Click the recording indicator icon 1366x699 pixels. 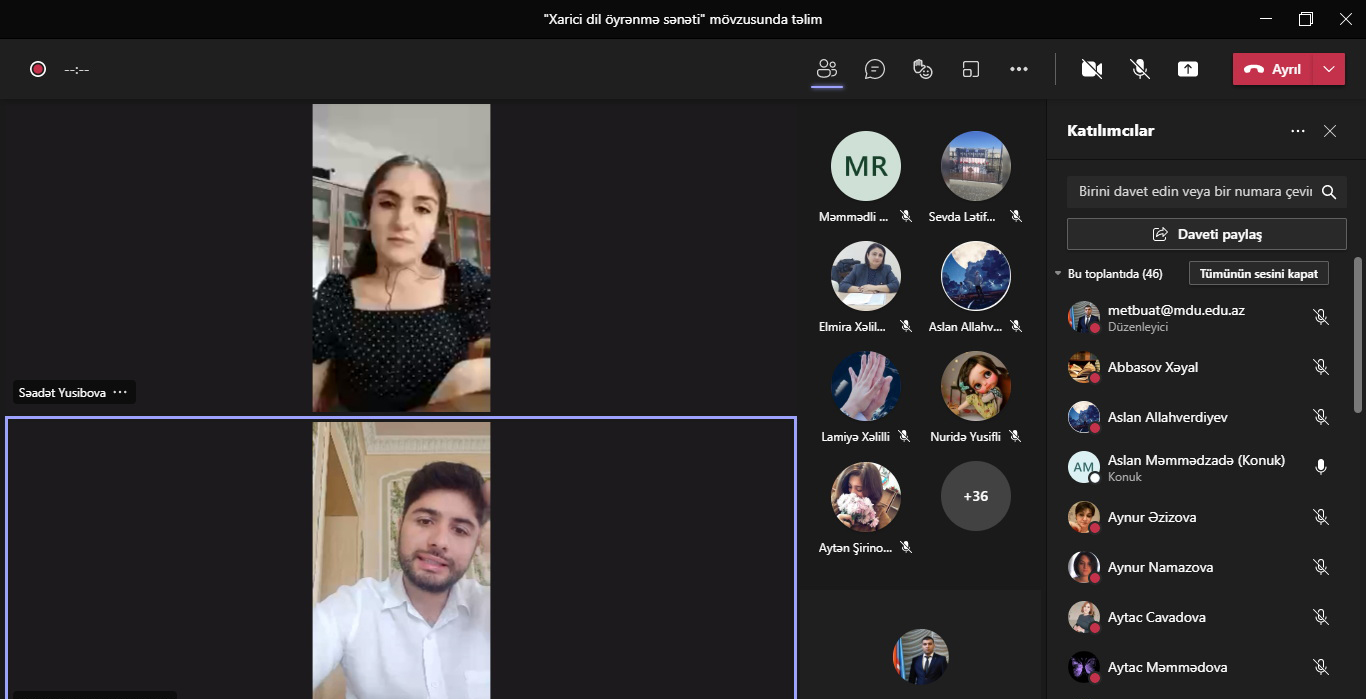click(38, 69)
